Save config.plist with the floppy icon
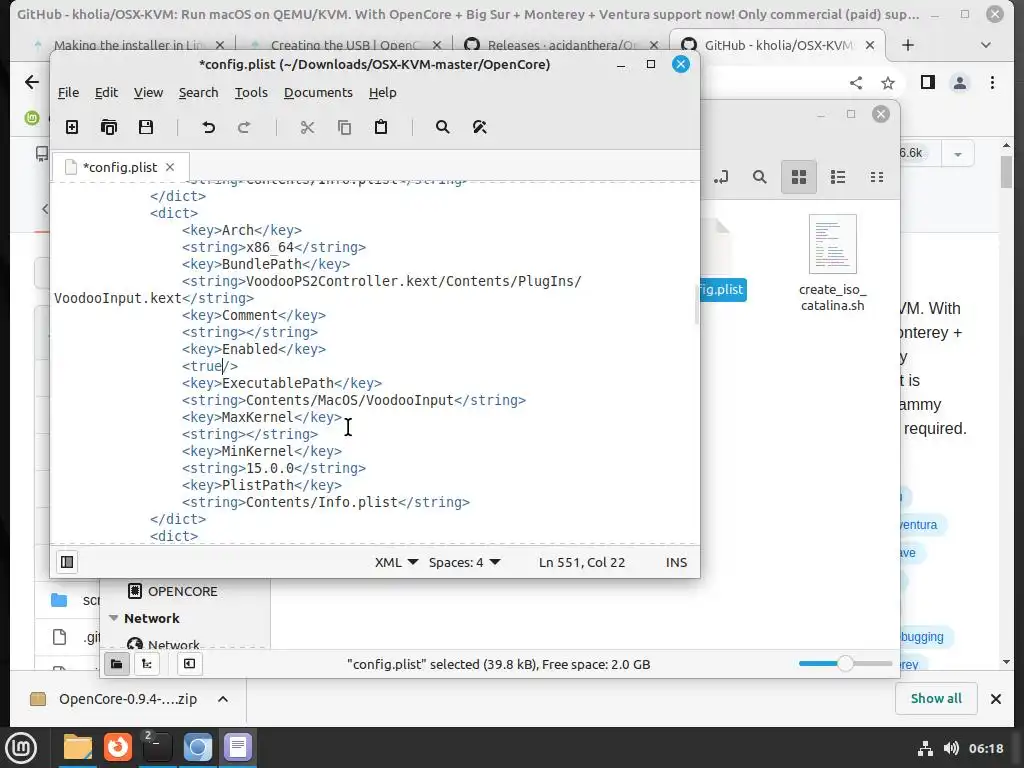 point(146,127)
